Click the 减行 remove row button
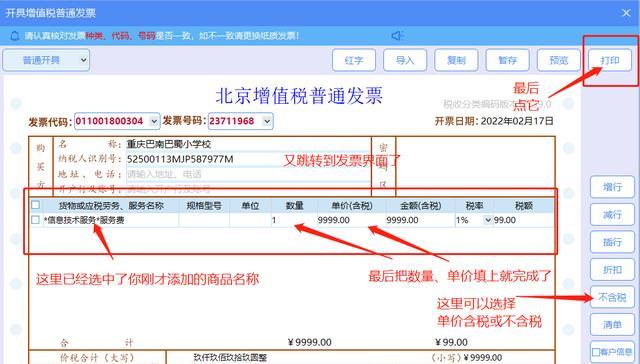The image size is (640, 364). coord(612,215)
